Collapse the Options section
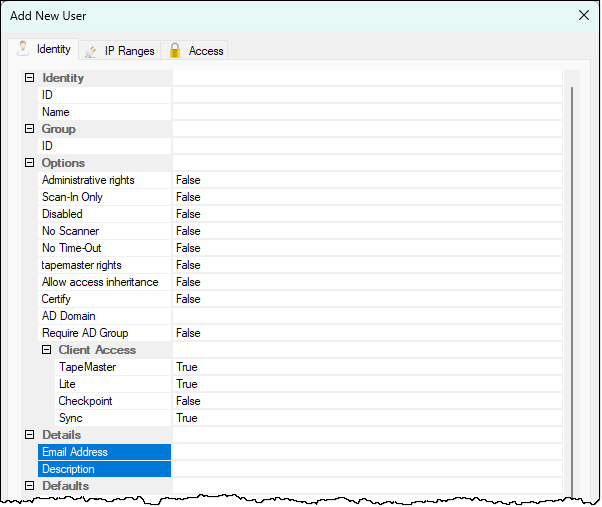Viewport: 602px width, 507px height. (29, 163)
